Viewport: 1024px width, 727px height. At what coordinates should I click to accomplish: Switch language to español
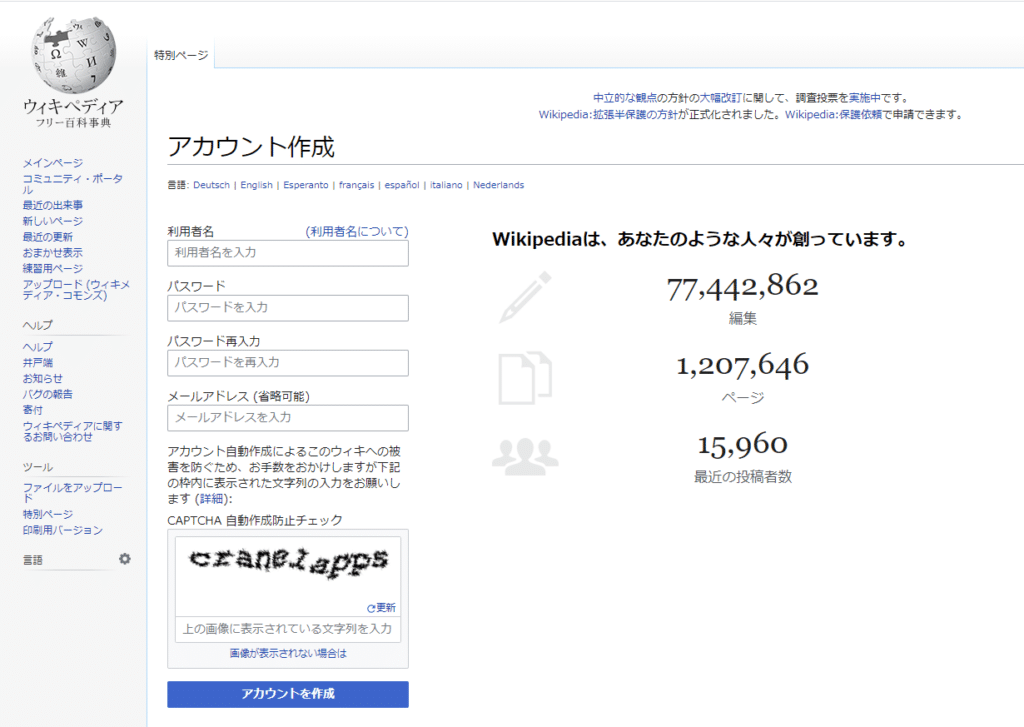tap(402, 185)
